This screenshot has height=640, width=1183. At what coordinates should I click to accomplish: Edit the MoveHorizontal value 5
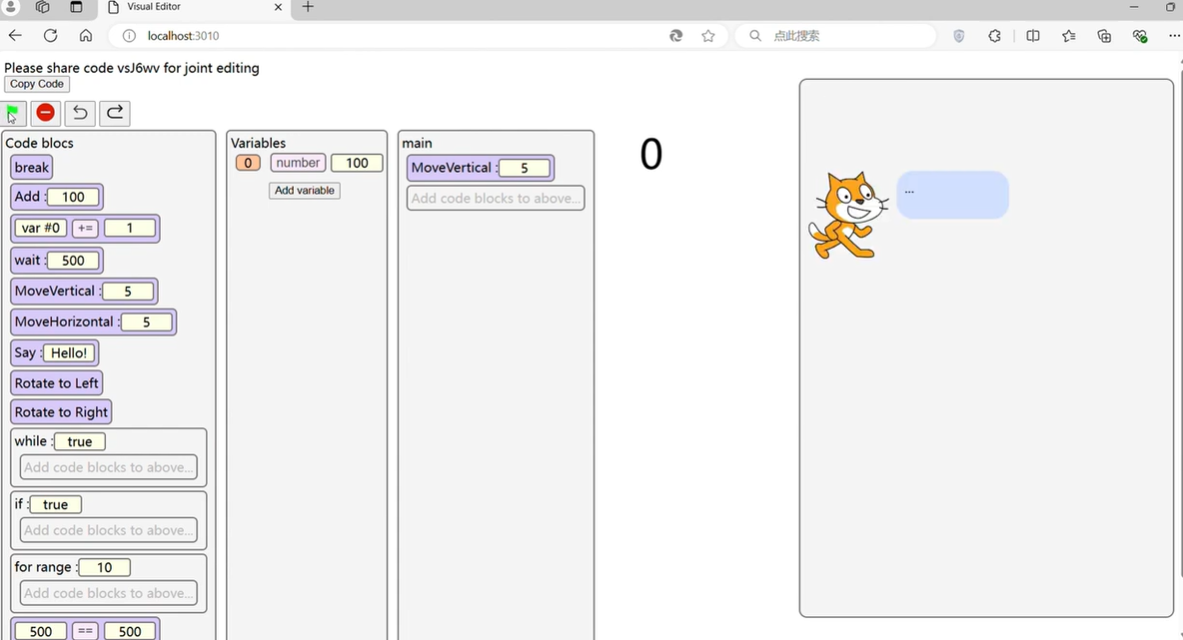146,322
